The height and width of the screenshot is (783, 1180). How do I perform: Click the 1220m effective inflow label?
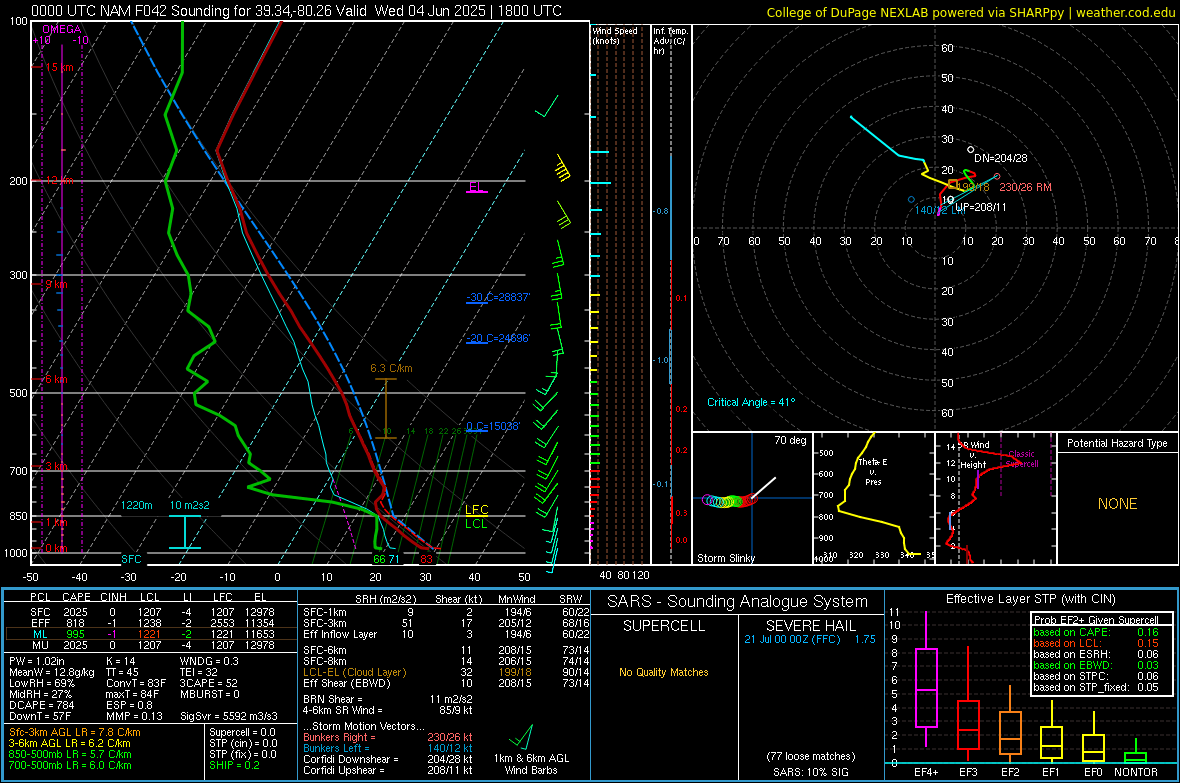136,505
